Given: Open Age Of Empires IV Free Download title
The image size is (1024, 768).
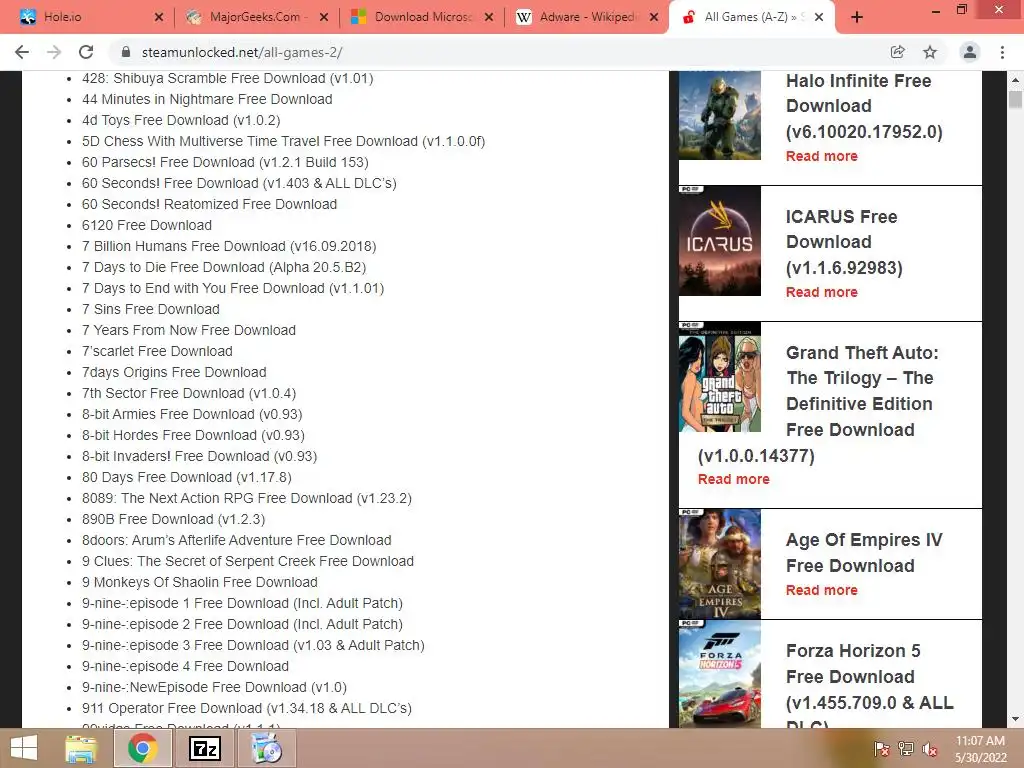Looking at the screenshot, I should [864, 552].
